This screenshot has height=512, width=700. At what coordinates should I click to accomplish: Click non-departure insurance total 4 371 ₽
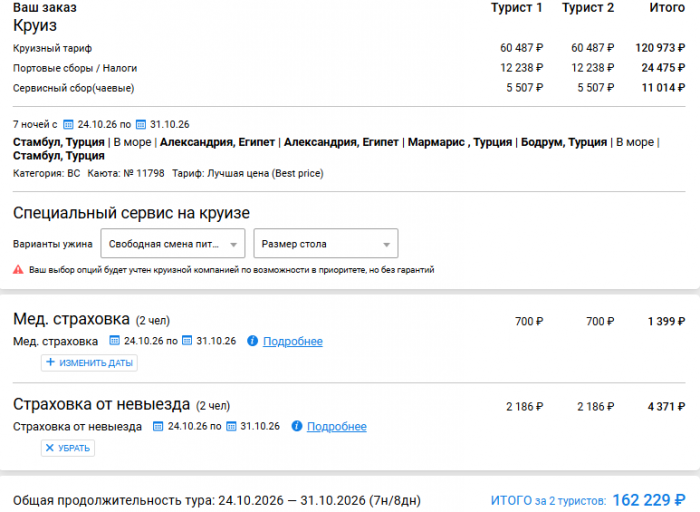(x=667, y=407)
